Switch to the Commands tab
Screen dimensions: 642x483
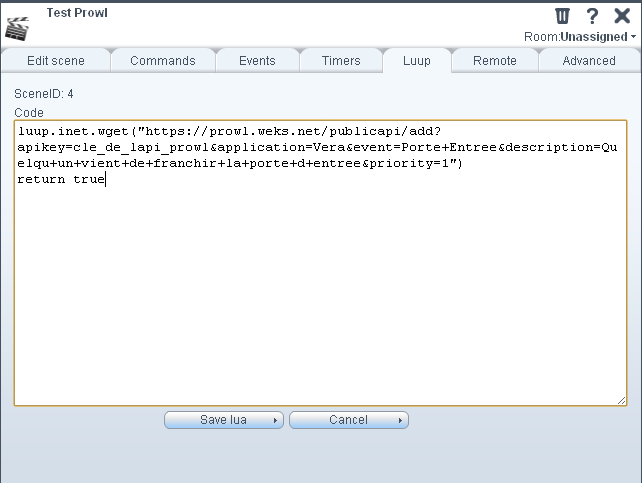coord(163,61)
